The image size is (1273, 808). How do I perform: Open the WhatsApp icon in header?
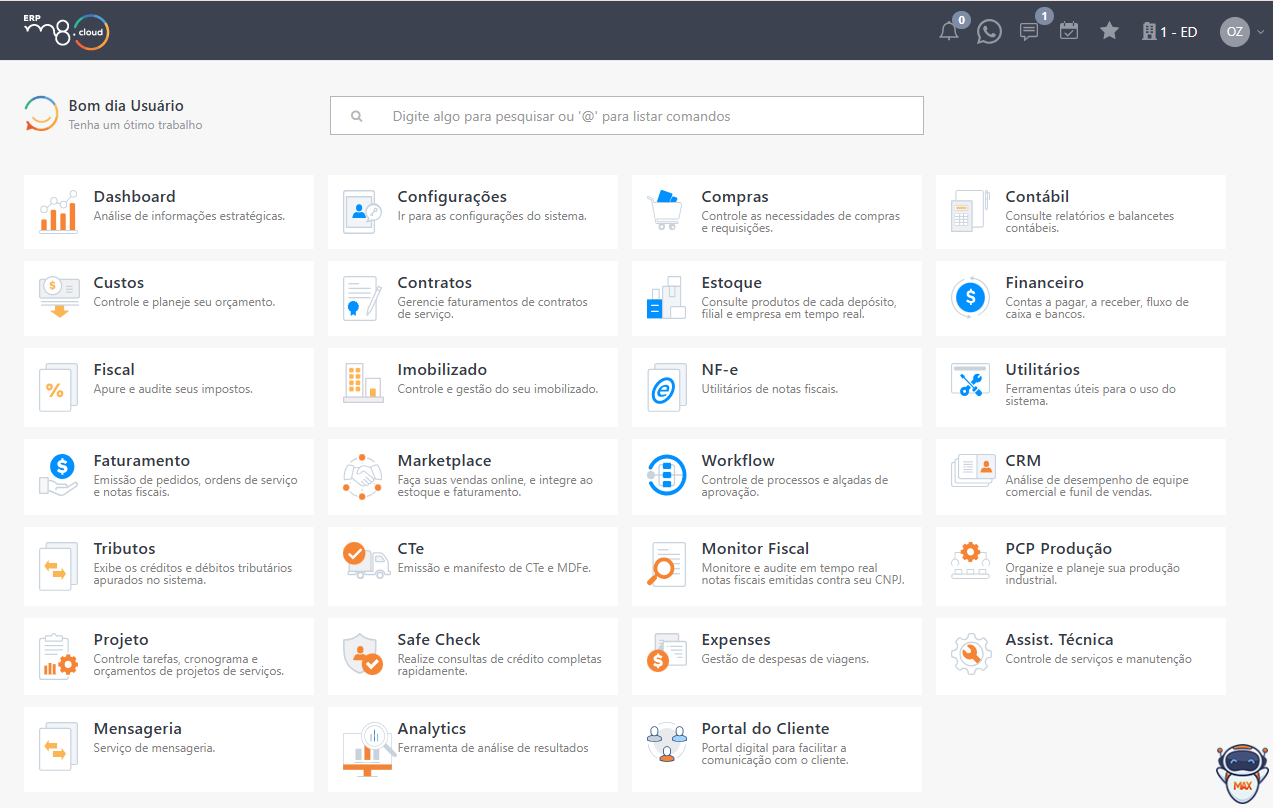989,31
